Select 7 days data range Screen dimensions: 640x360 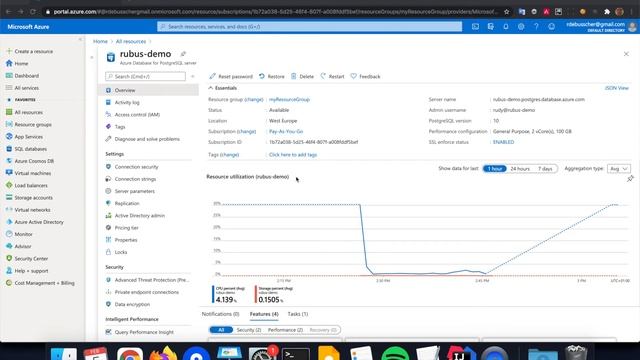(545, 169)
